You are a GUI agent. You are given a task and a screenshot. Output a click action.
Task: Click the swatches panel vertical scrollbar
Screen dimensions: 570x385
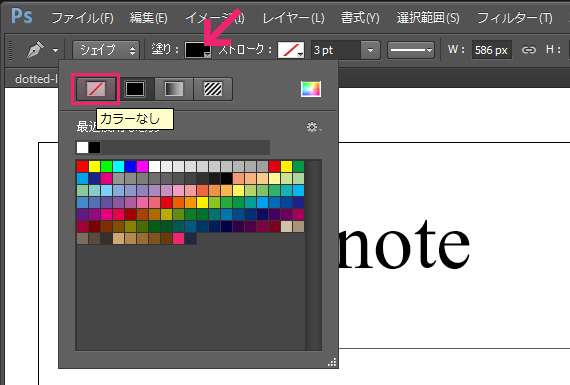point(313,255)
